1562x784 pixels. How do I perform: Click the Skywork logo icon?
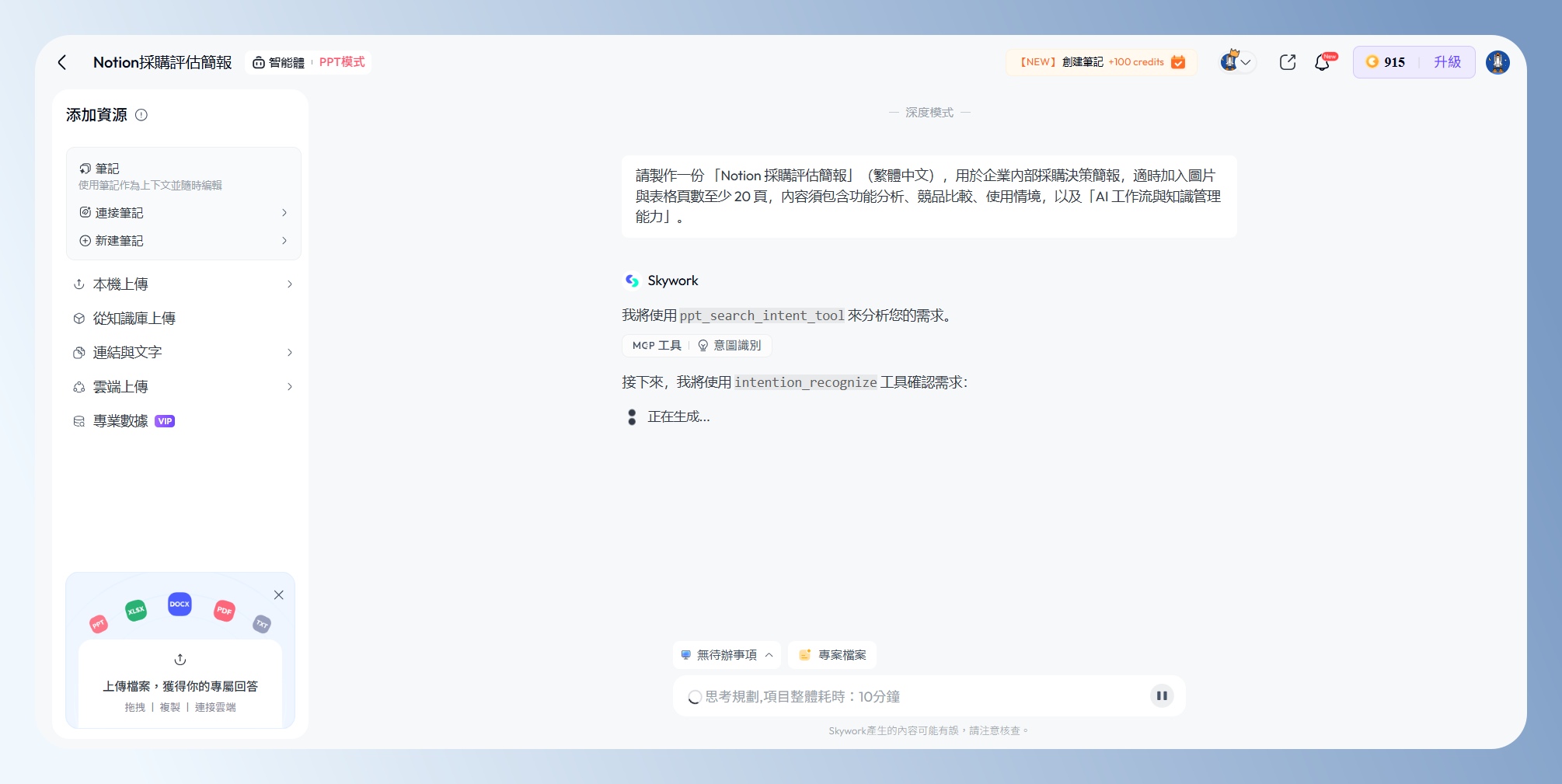pyautogui.click(x=632, y=280)
